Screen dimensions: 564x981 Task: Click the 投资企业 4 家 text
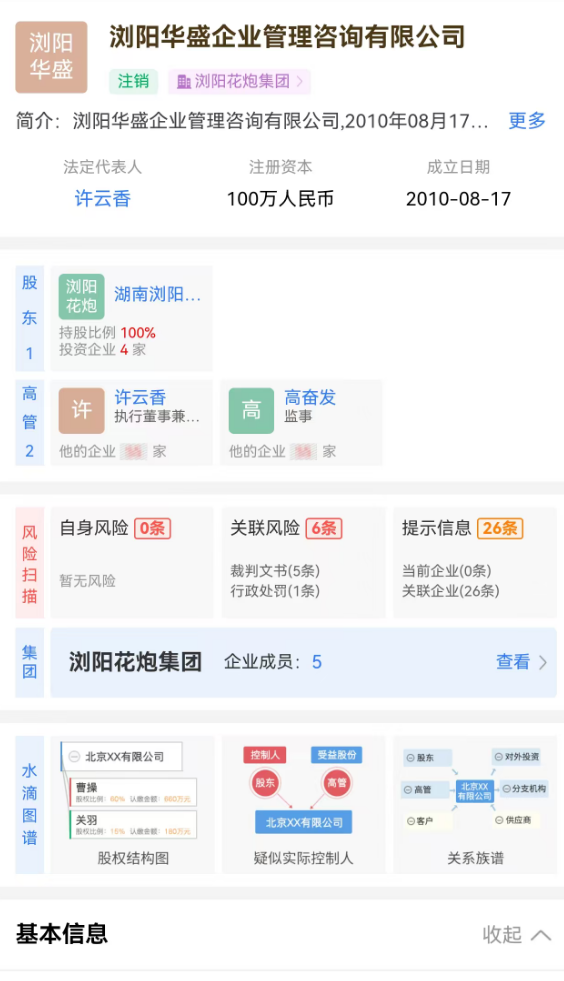pyautogui.click(x=102, y=349)
